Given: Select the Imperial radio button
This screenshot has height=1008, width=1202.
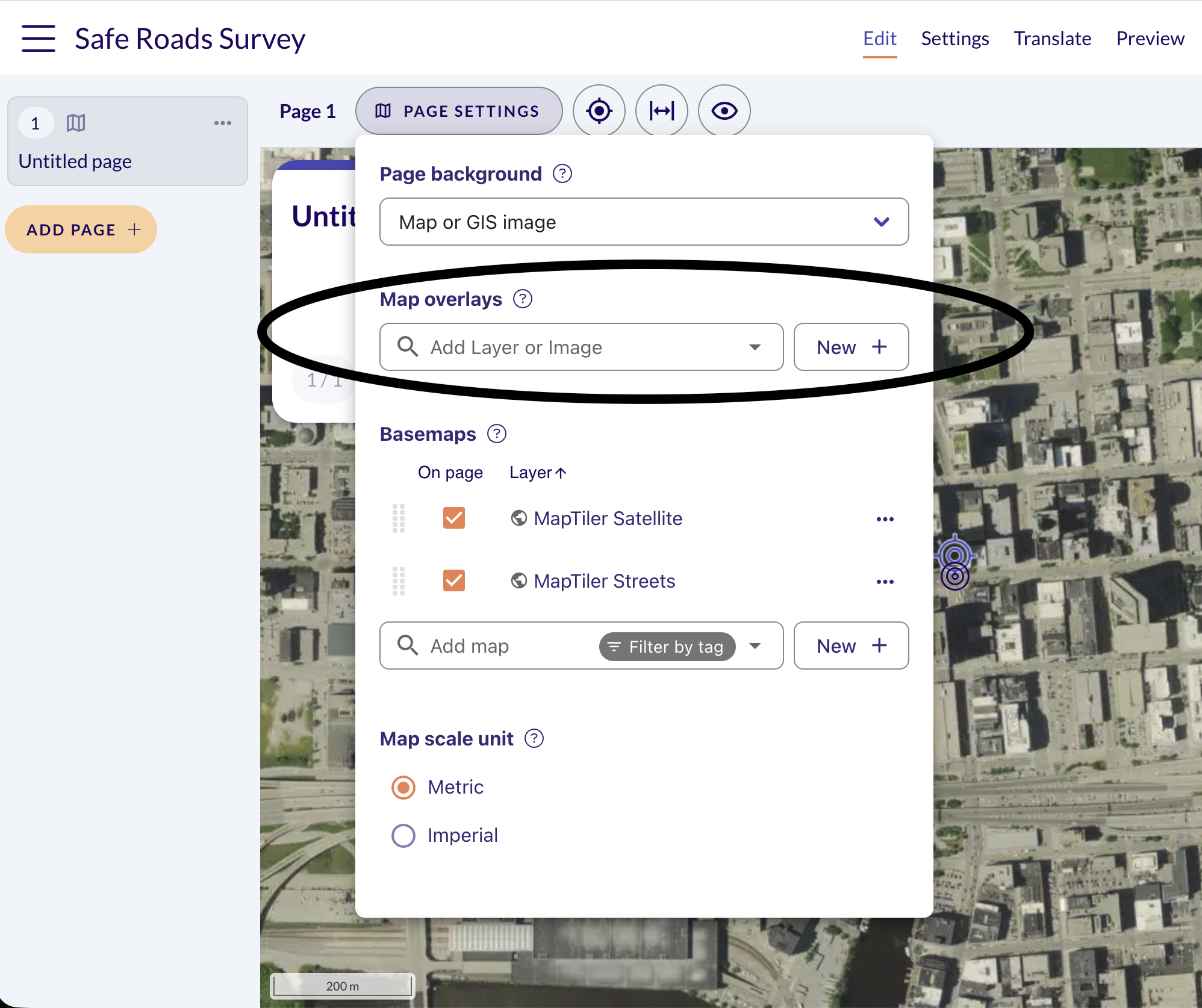Looking at the screenshot, I should pos(403,836).
